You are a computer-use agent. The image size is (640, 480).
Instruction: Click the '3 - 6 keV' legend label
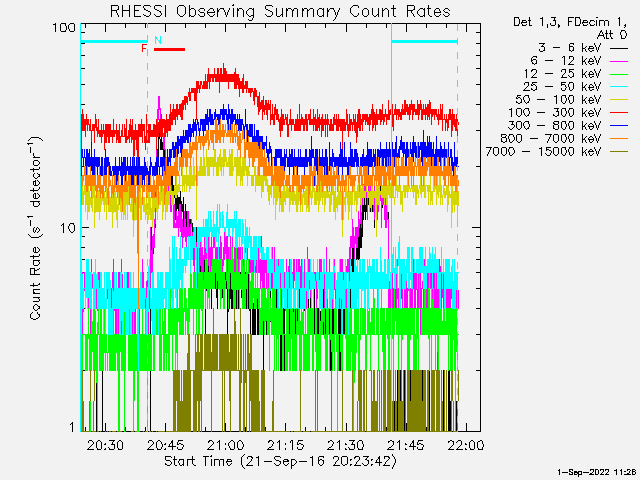pyautogui.click(x=569, y=48)
